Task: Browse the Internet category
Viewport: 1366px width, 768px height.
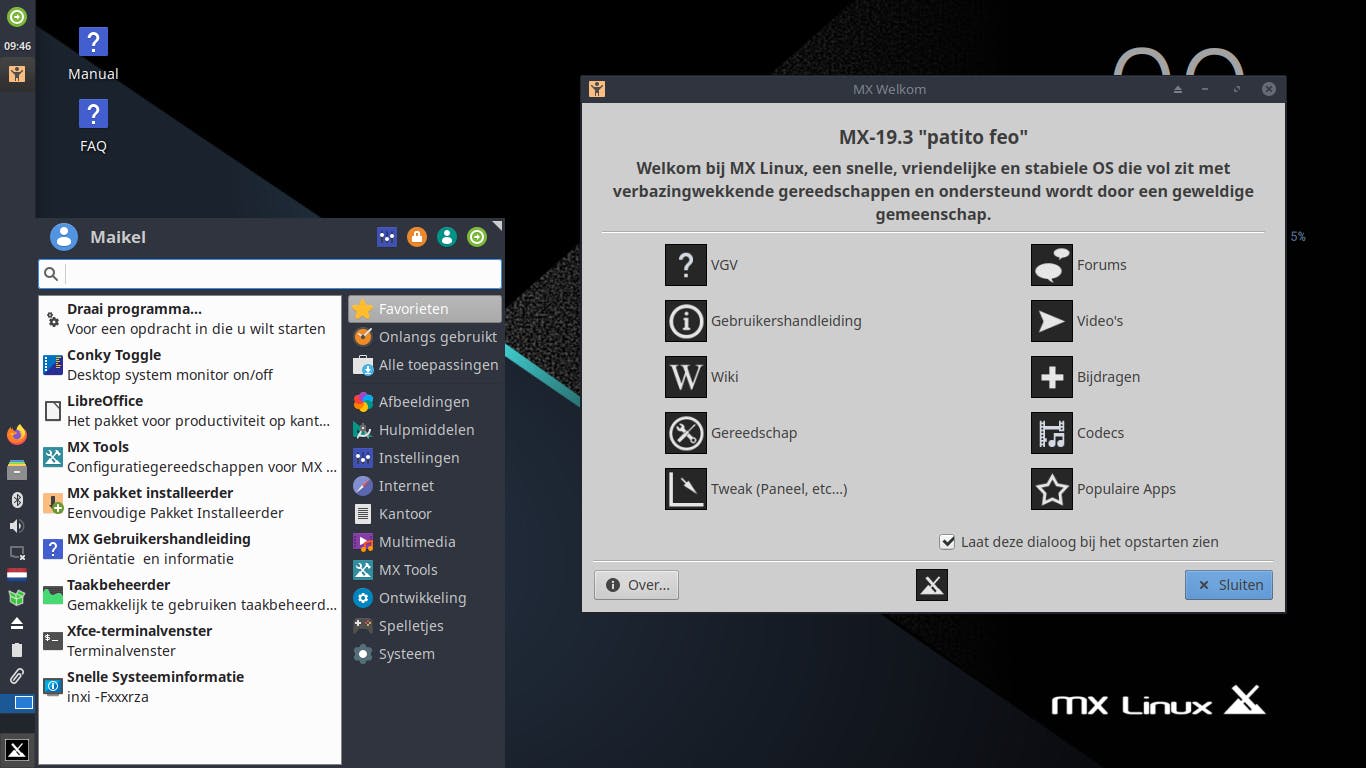Action: (425, 486)
